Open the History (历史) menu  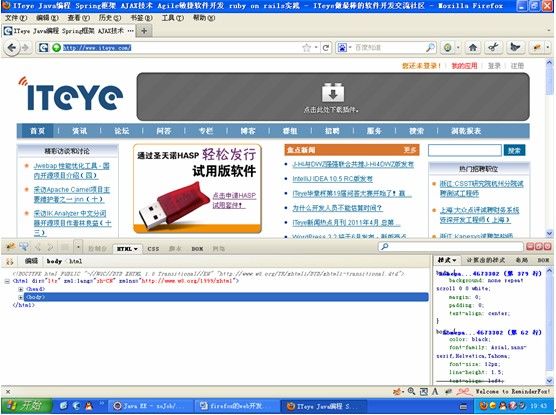point(110,18)
